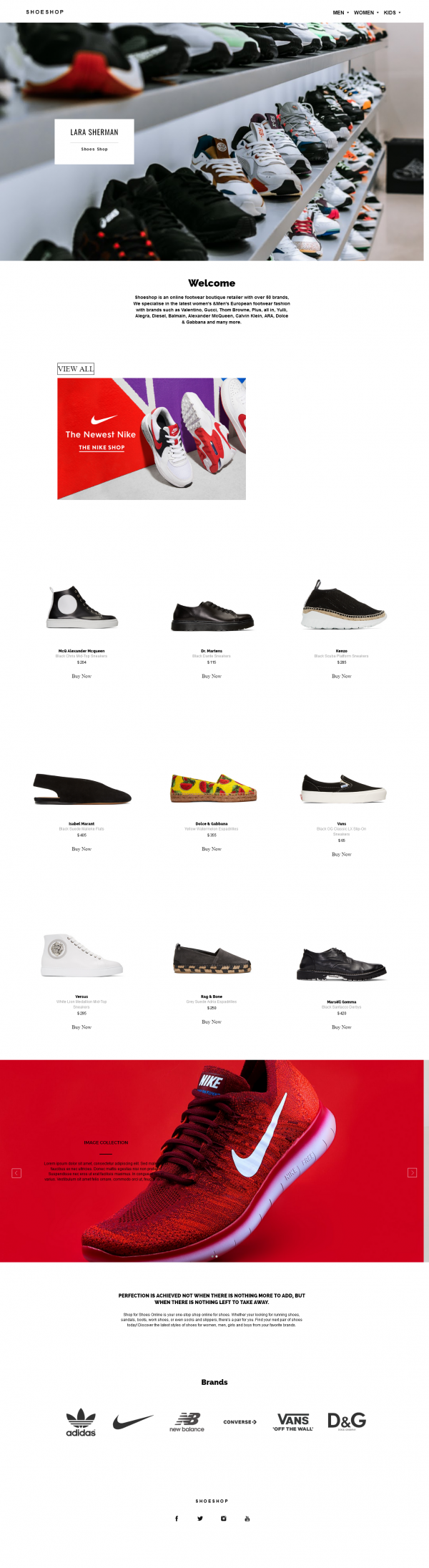Open the Twitter icon in footer
Image resolution: width=429 pixels, height=1568 pixels.
coord(200,1518)
